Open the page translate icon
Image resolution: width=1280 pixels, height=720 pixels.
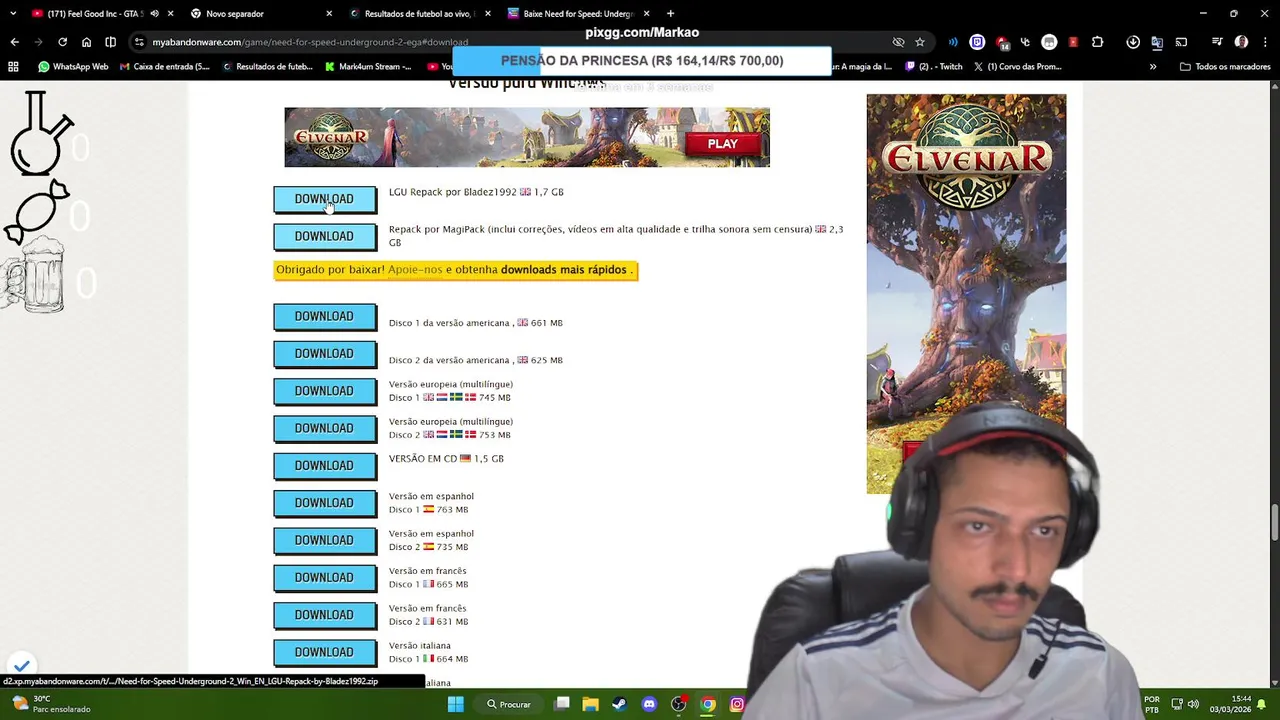click(x=1157, y=42)
